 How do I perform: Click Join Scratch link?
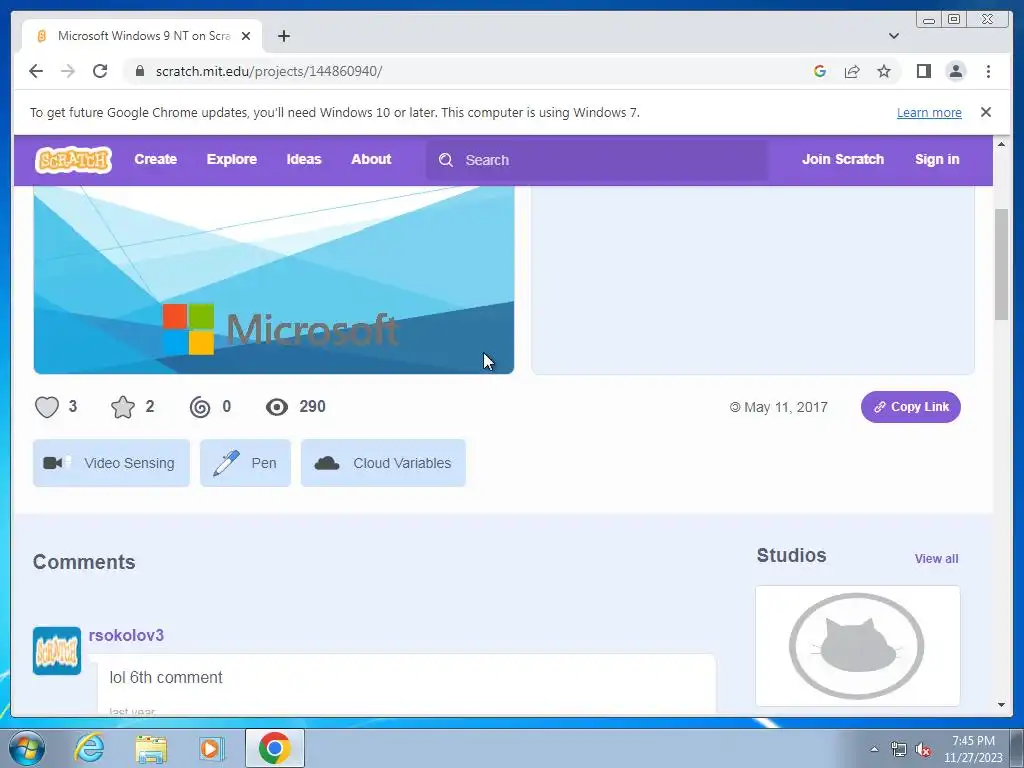click(842, 159)
